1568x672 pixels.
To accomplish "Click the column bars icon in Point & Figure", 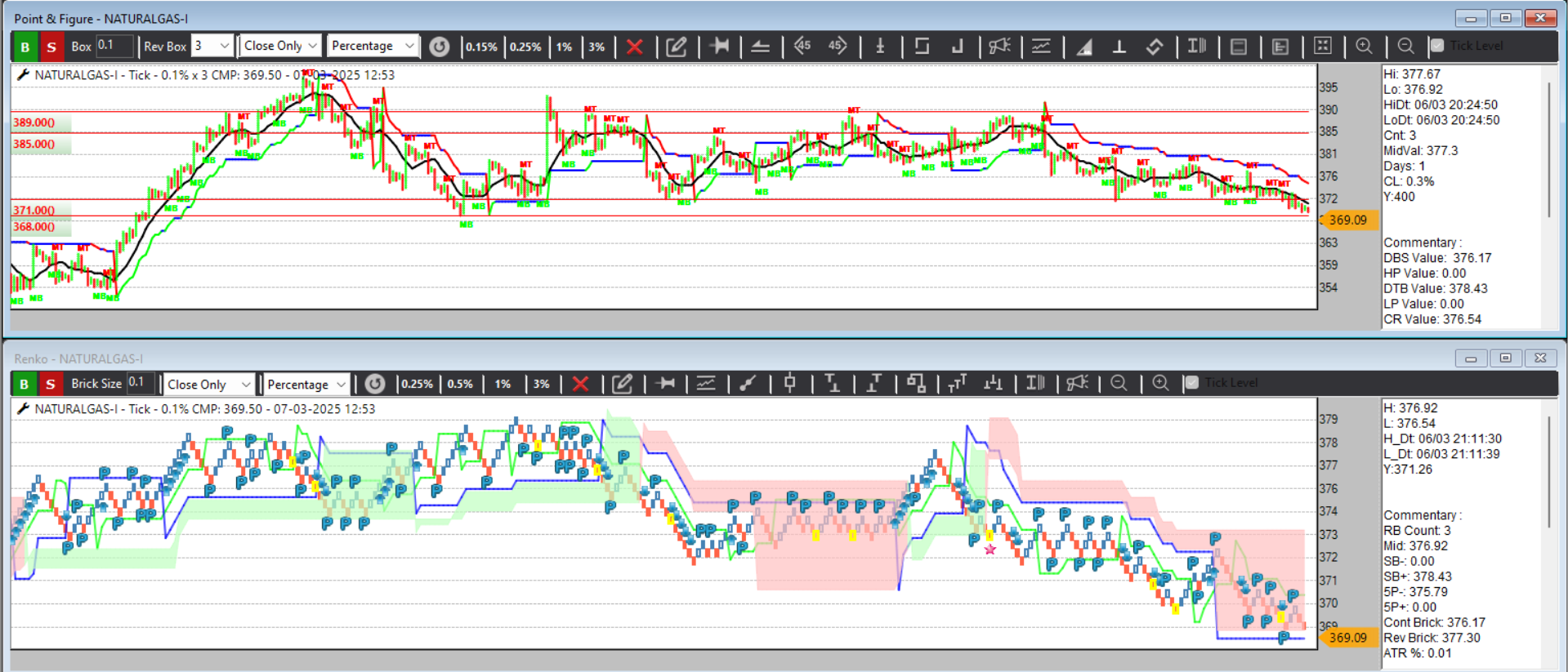I will (x=1197, y=46).
